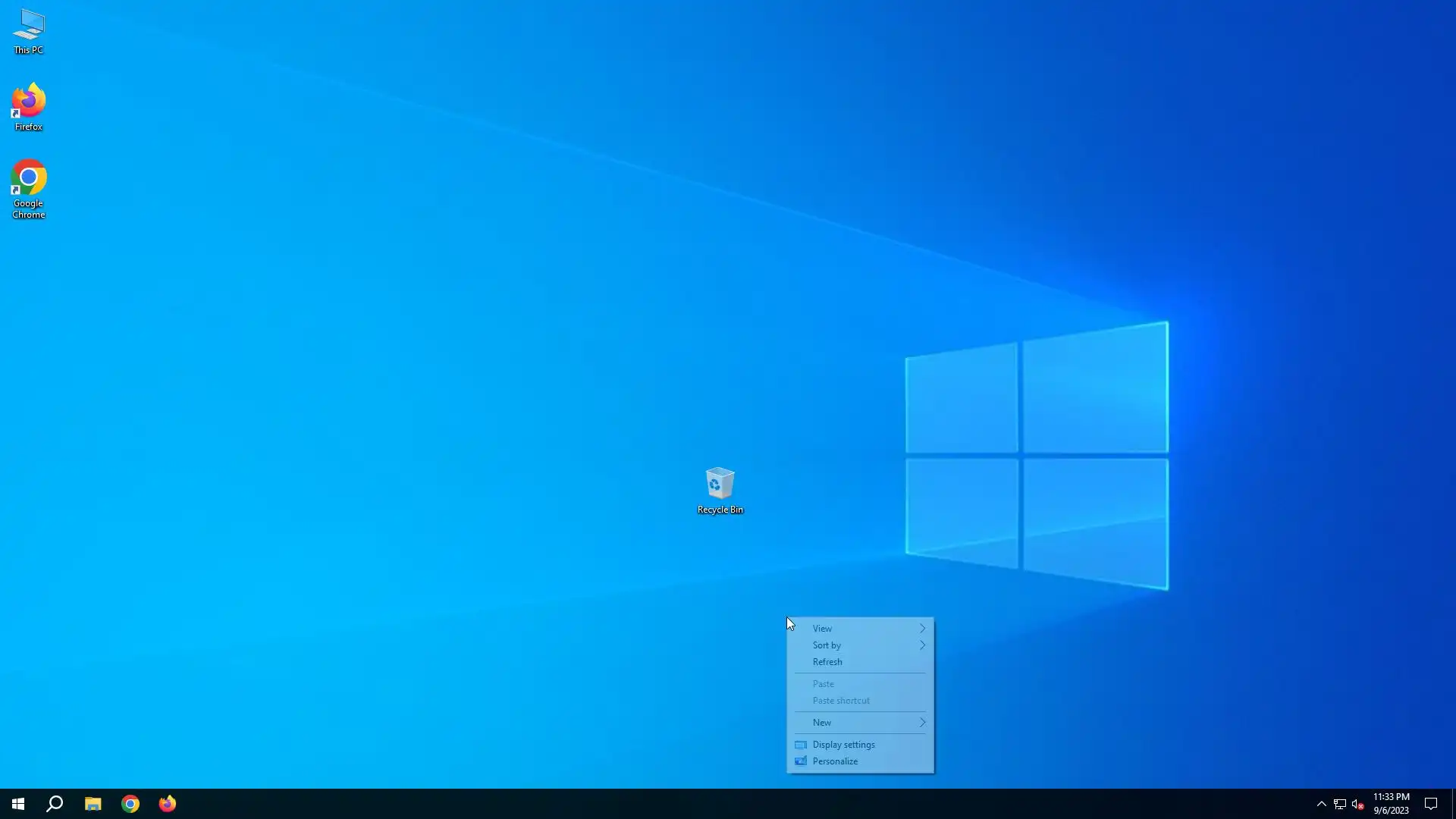The height and width of the screenshot is (819, 1456).
Task: Open the muted volume tray icon
Action: [x=1358, y=804]
